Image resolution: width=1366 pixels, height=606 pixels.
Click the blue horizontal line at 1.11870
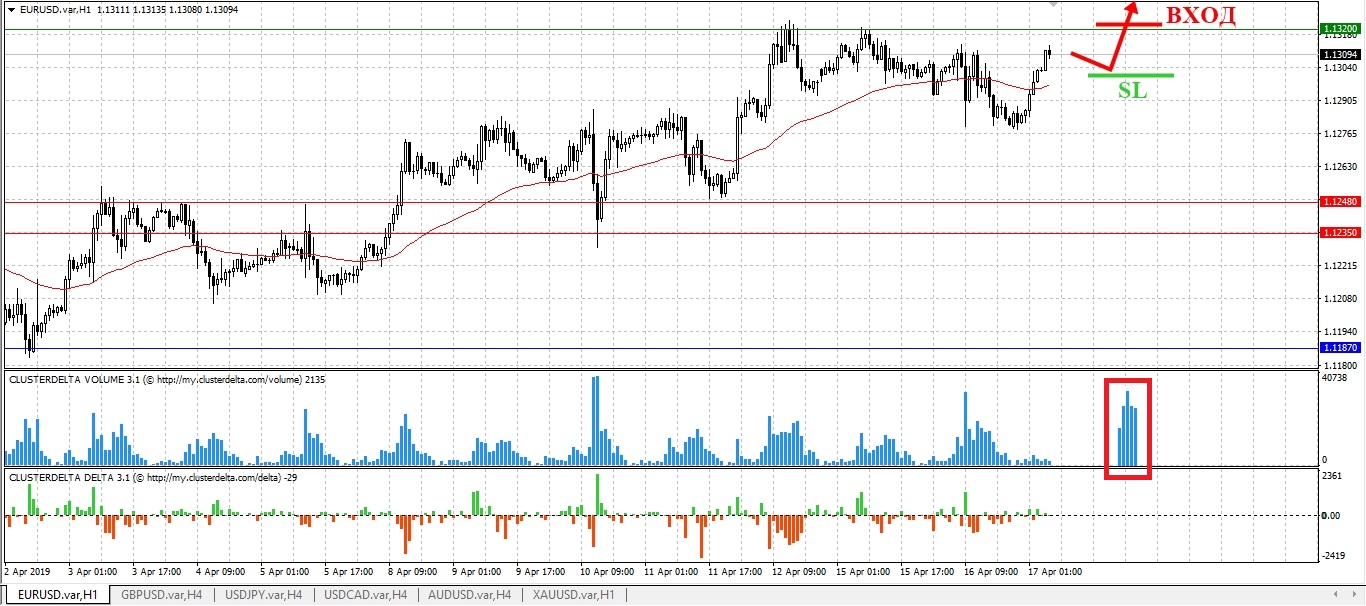coord(660,348)
